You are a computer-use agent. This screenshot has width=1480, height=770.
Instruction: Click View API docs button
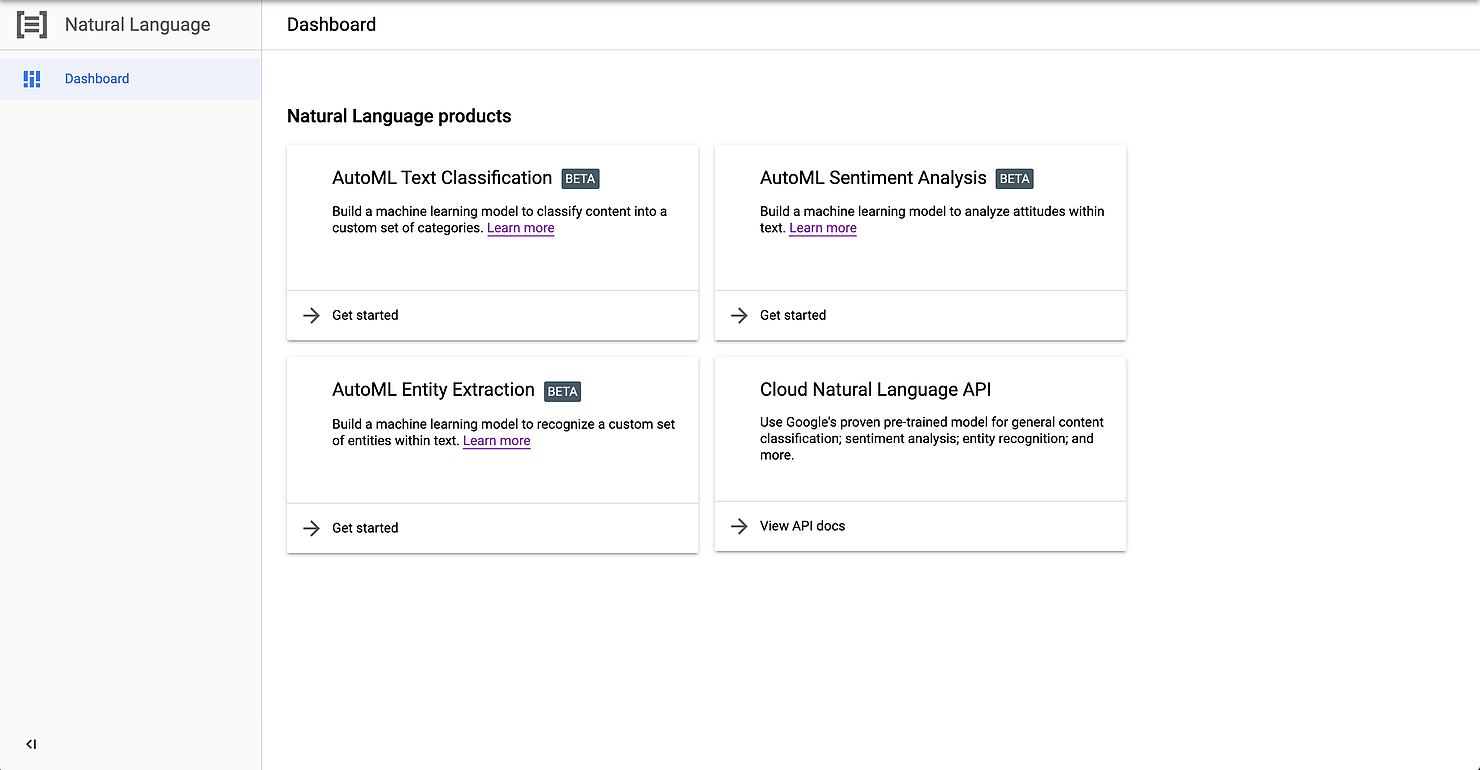802,526
